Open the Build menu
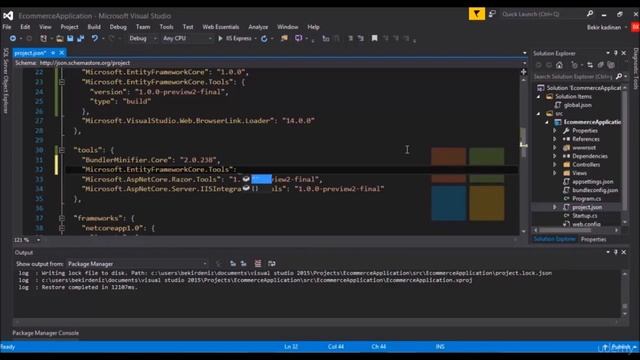The width and height of the screenshot is (640, 360). pos(94,27)
